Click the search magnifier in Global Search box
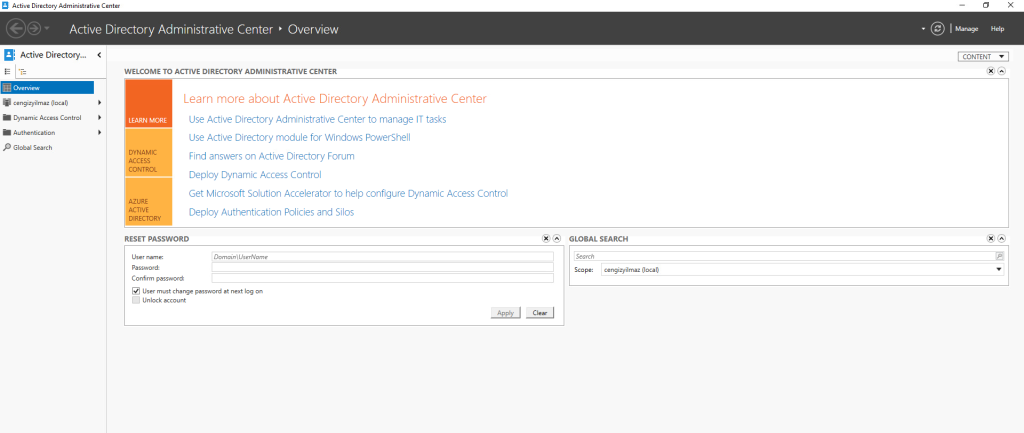Viewport: 1024px width, 433px height. tap(999, 256)
